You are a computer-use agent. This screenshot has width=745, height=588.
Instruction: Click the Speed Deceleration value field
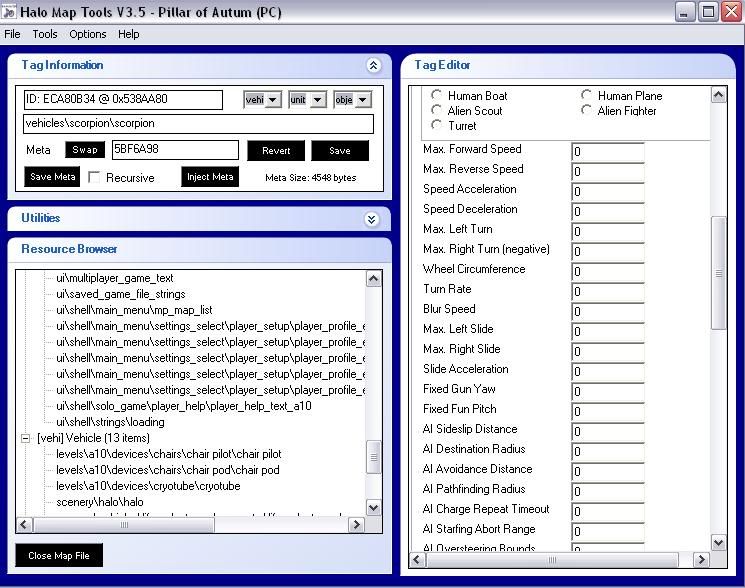click(x=608, y=211)
